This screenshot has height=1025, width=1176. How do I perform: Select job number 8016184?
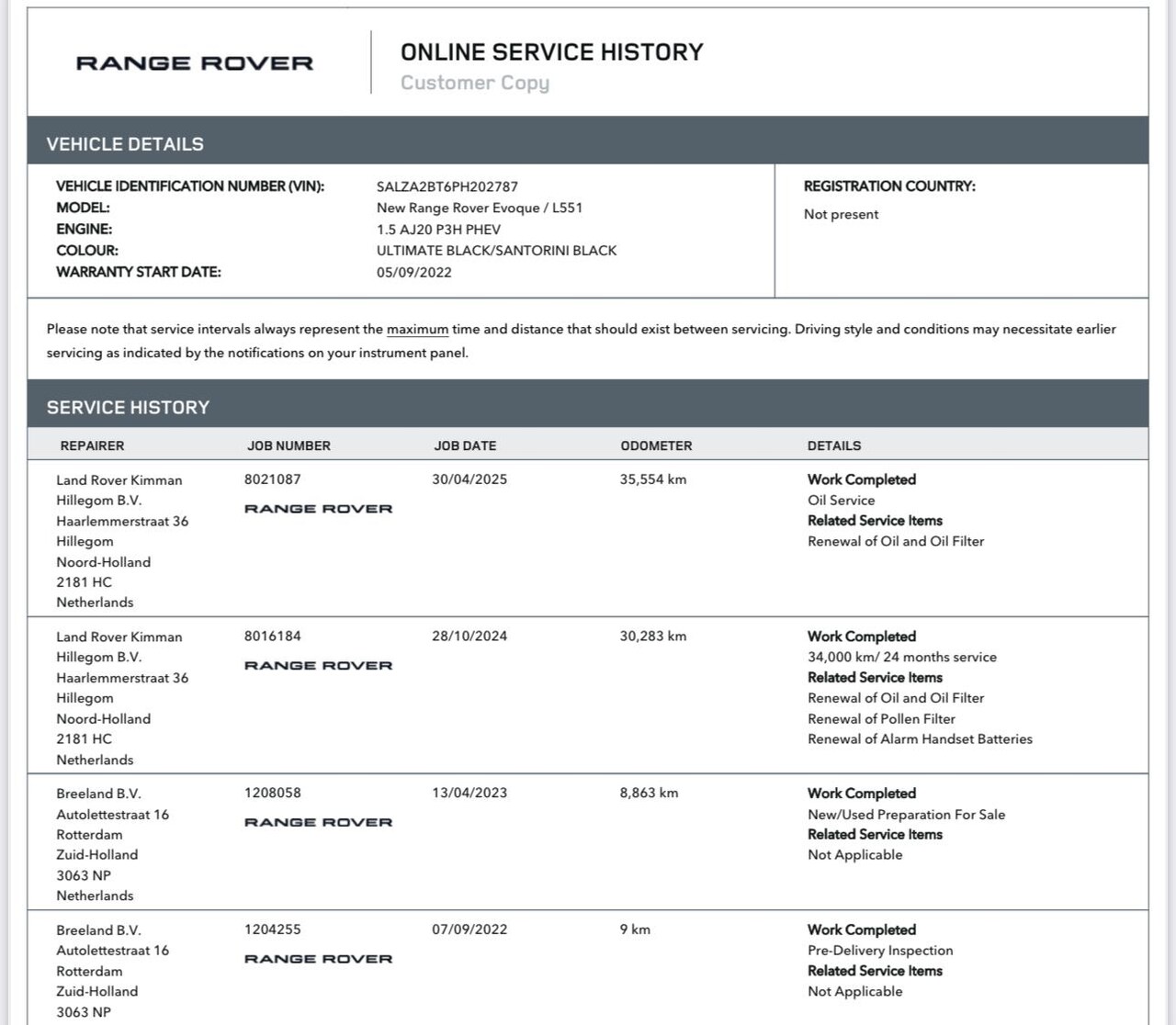tap(273, 636)
